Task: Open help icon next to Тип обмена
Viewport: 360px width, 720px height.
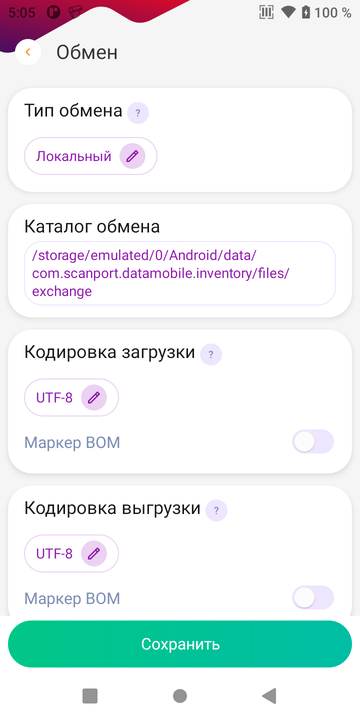Action: tap(138, 113)
